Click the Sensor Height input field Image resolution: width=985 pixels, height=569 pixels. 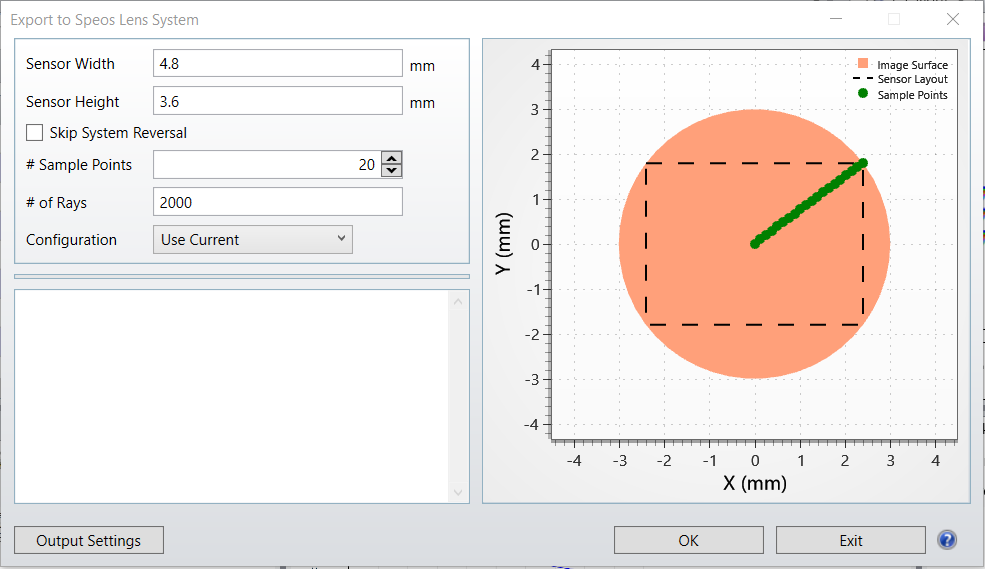pyautogui.click(x=278, y=101)
